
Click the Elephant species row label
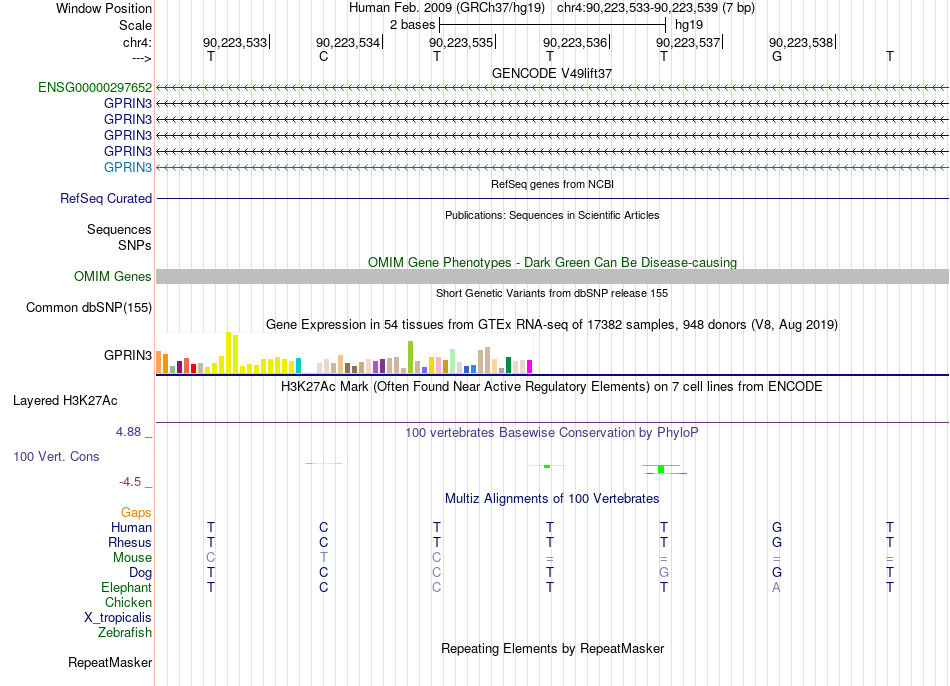[x=127, y=587]
